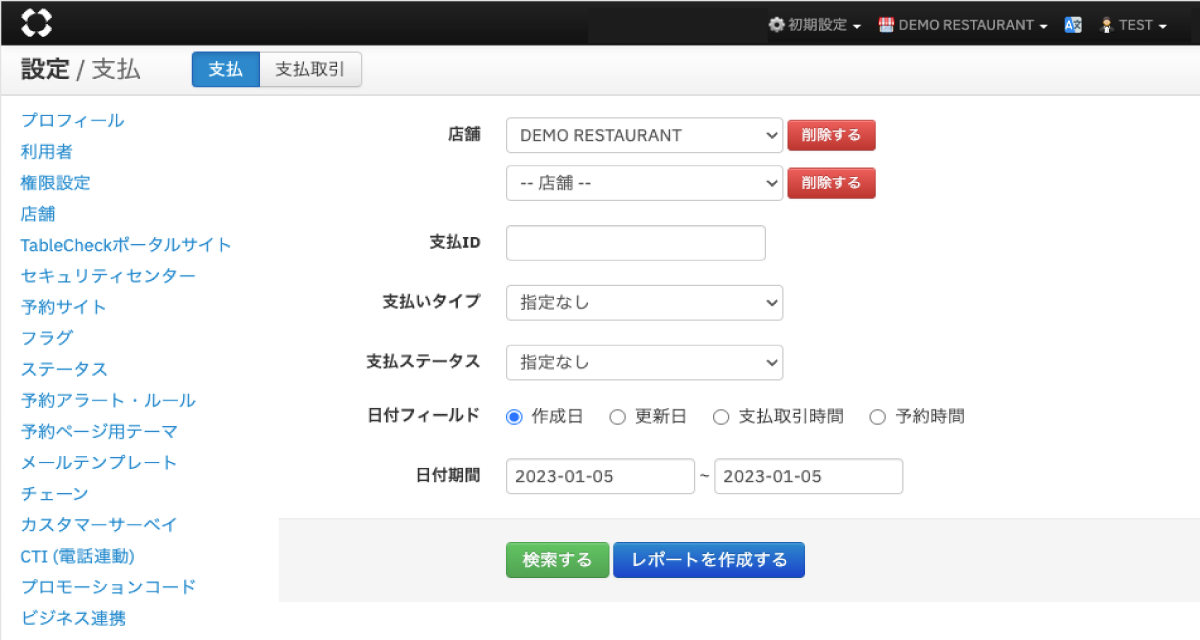Click into the 支払ID input field
The image size is (1200, 640).
pos(635,243)
